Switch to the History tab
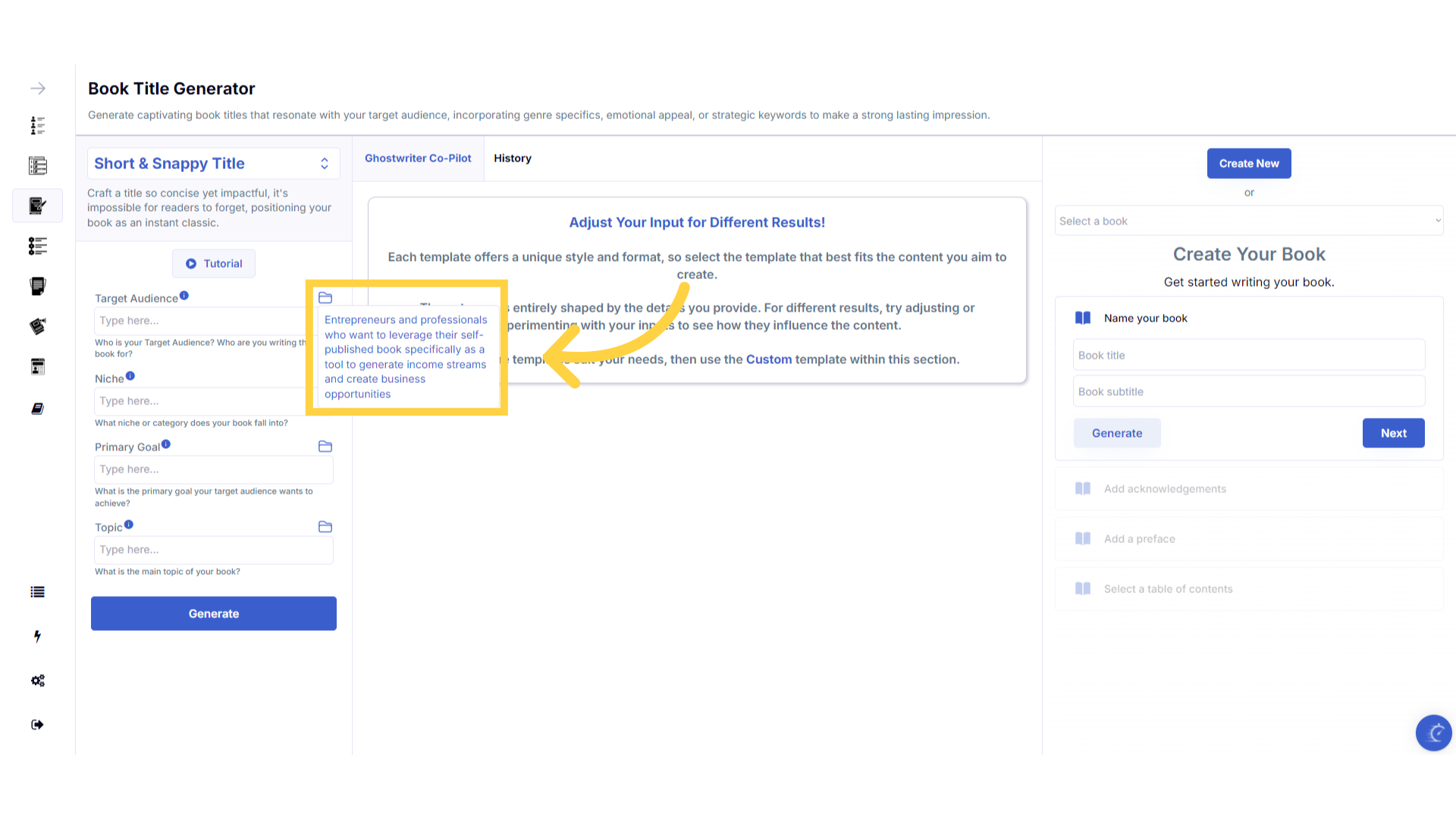1456x819 pixels. pos(513,158)
